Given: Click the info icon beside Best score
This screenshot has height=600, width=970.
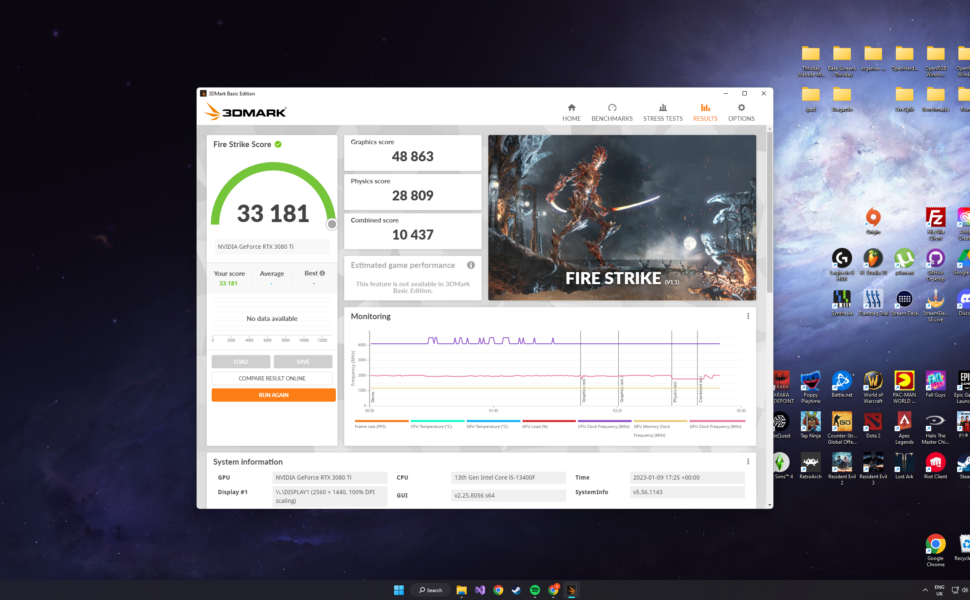Looking at the screenshot, I should (322, 273).
